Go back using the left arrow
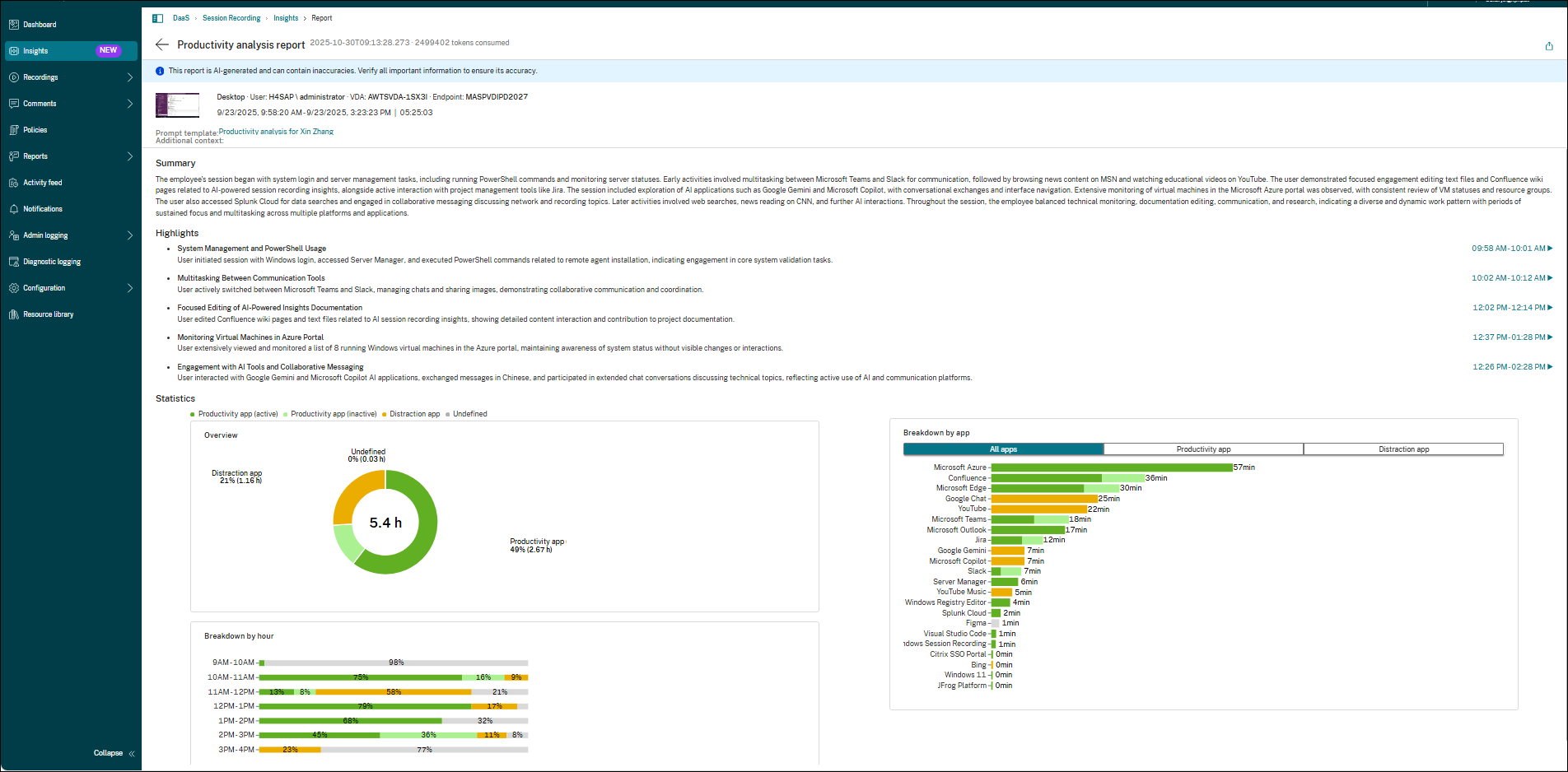 click(162, 44)
